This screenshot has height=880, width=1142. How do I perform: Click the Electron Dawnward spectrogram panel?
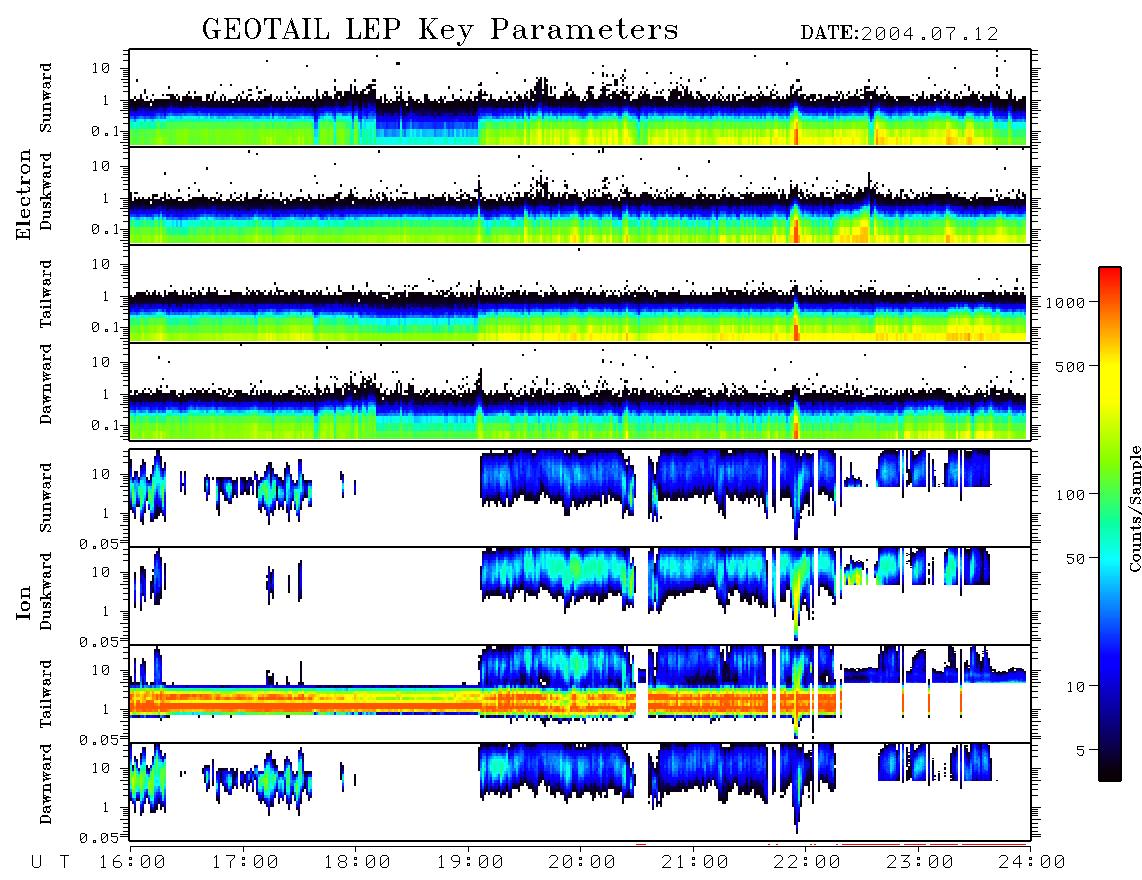tap(580, 391)
